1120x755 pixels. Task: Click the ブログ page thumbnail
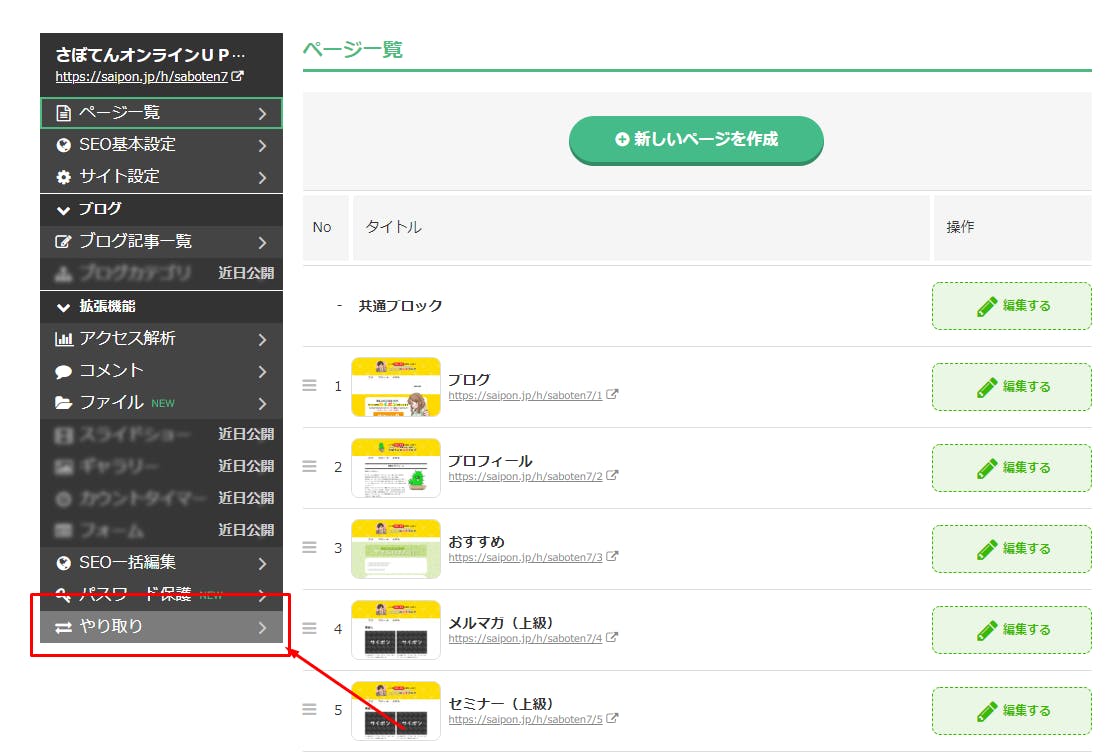click(396, 386)
